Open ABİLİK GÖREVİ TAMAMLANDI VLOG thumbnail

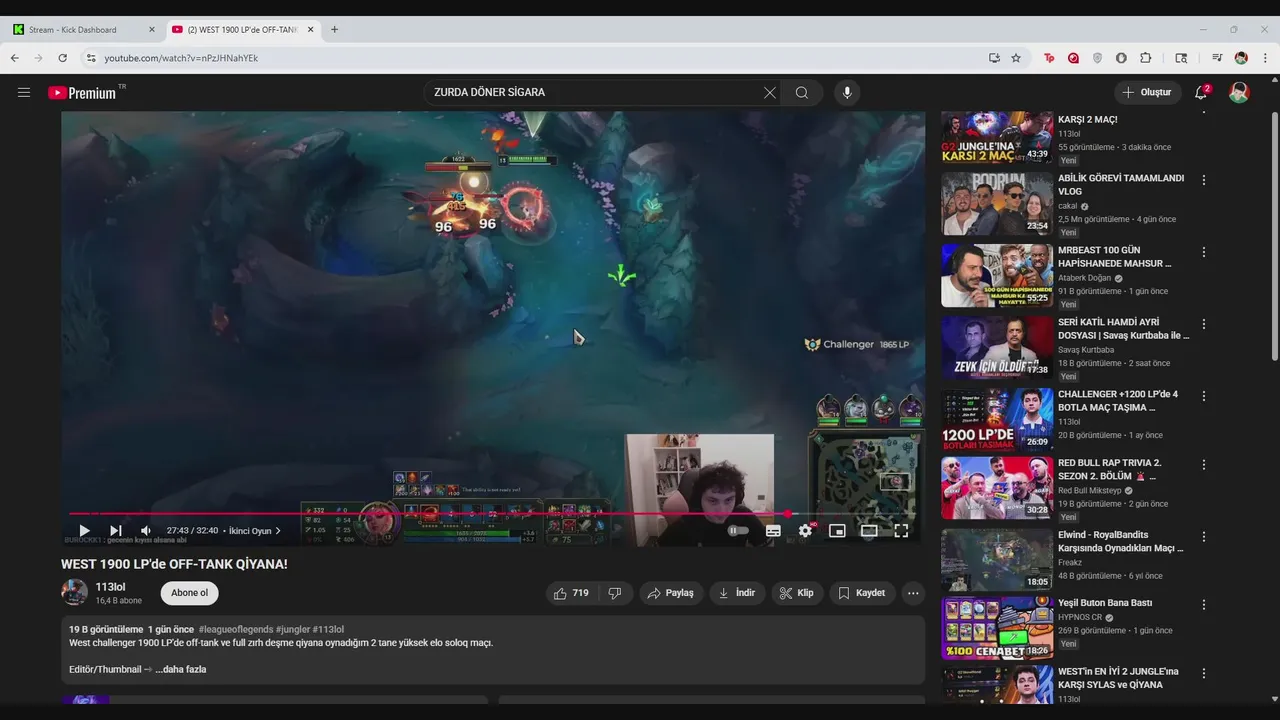click(x=997, y=204)
